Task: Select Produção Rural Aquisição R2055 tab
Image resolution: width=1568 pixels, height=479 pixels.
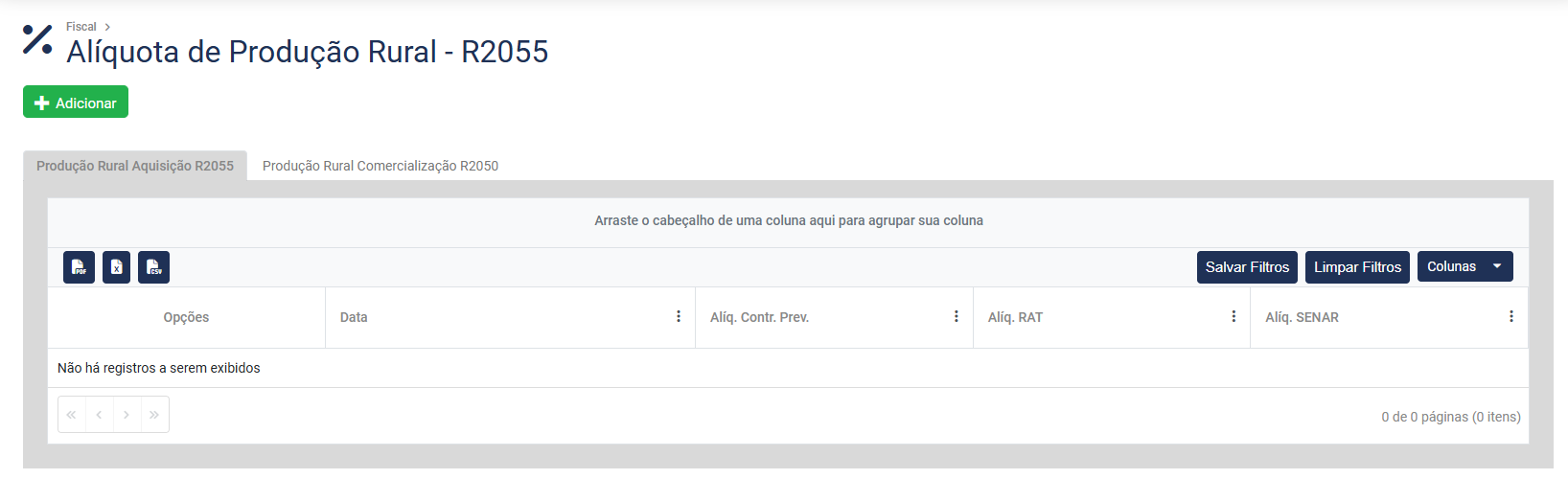Action: [135, 166]
